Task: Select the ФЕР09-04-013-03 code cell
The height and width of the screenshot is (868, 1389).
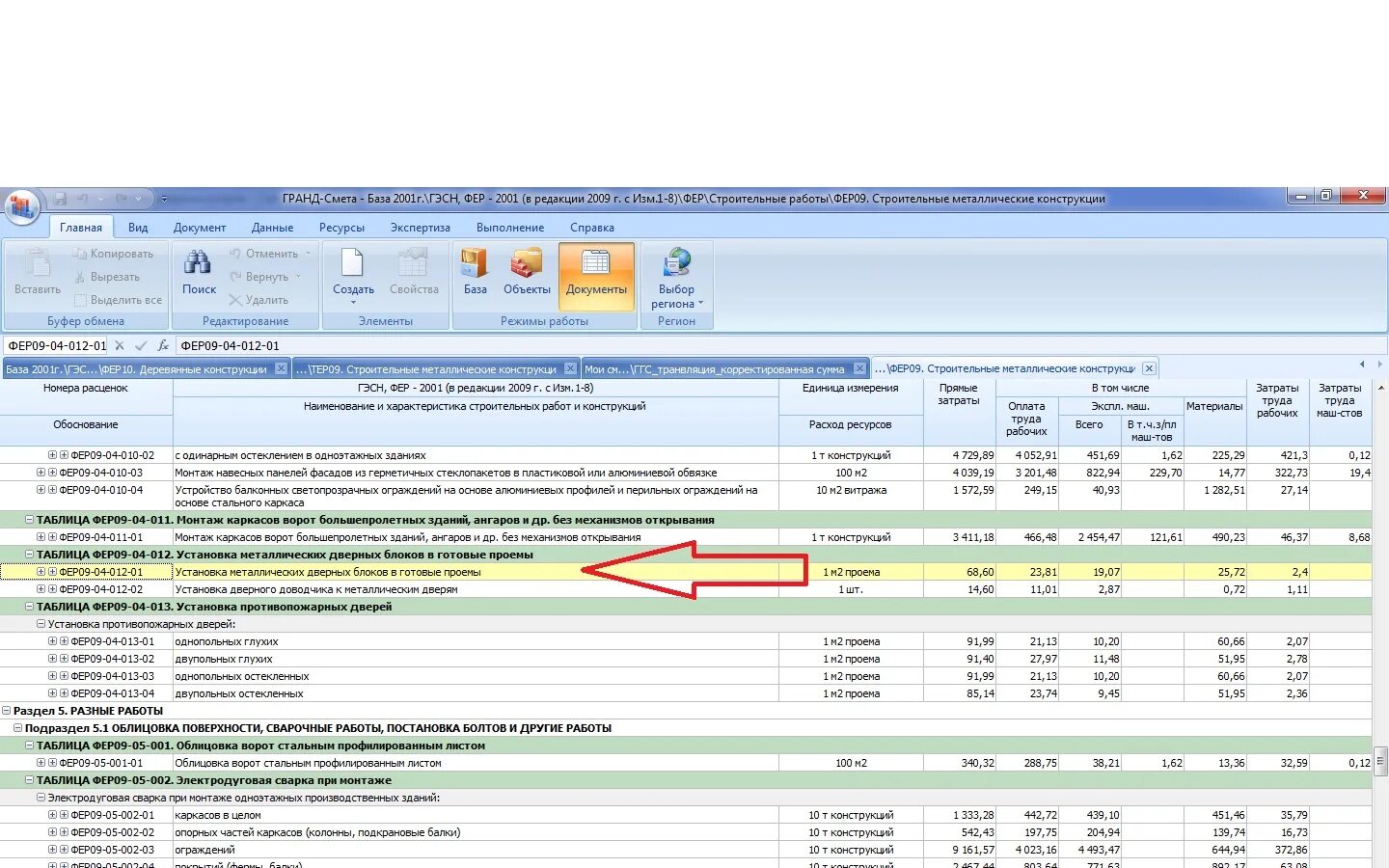Action: pyautogui.click(x=112, y=676)
